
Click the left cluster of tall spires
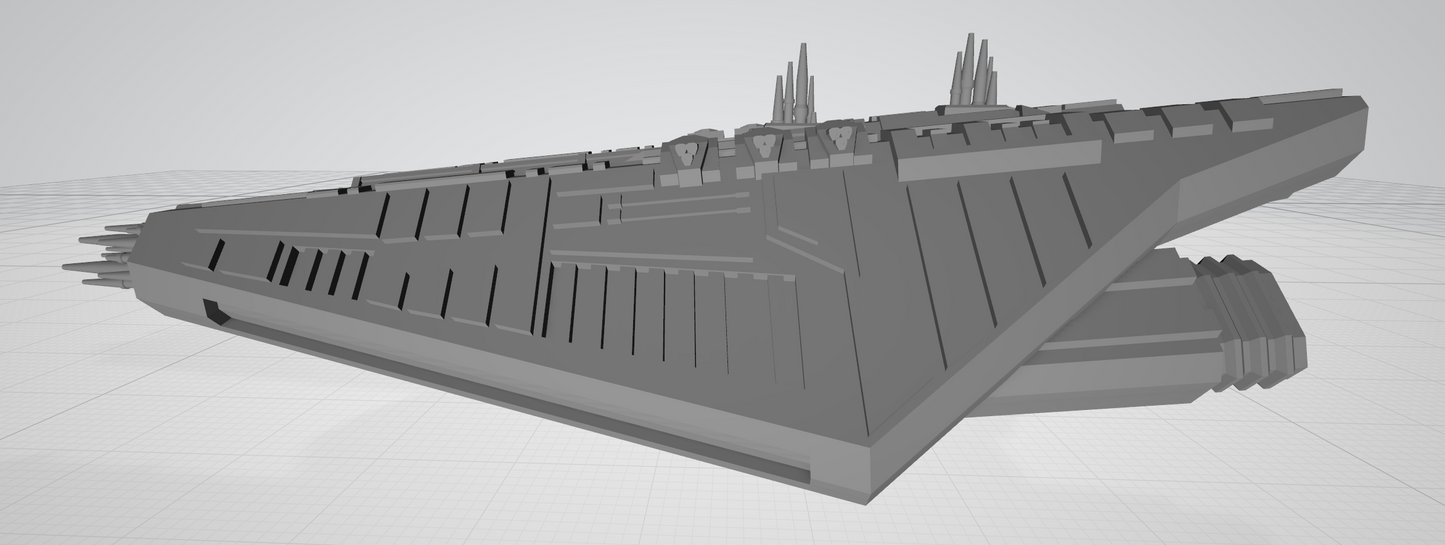click(x=791, y=92)
